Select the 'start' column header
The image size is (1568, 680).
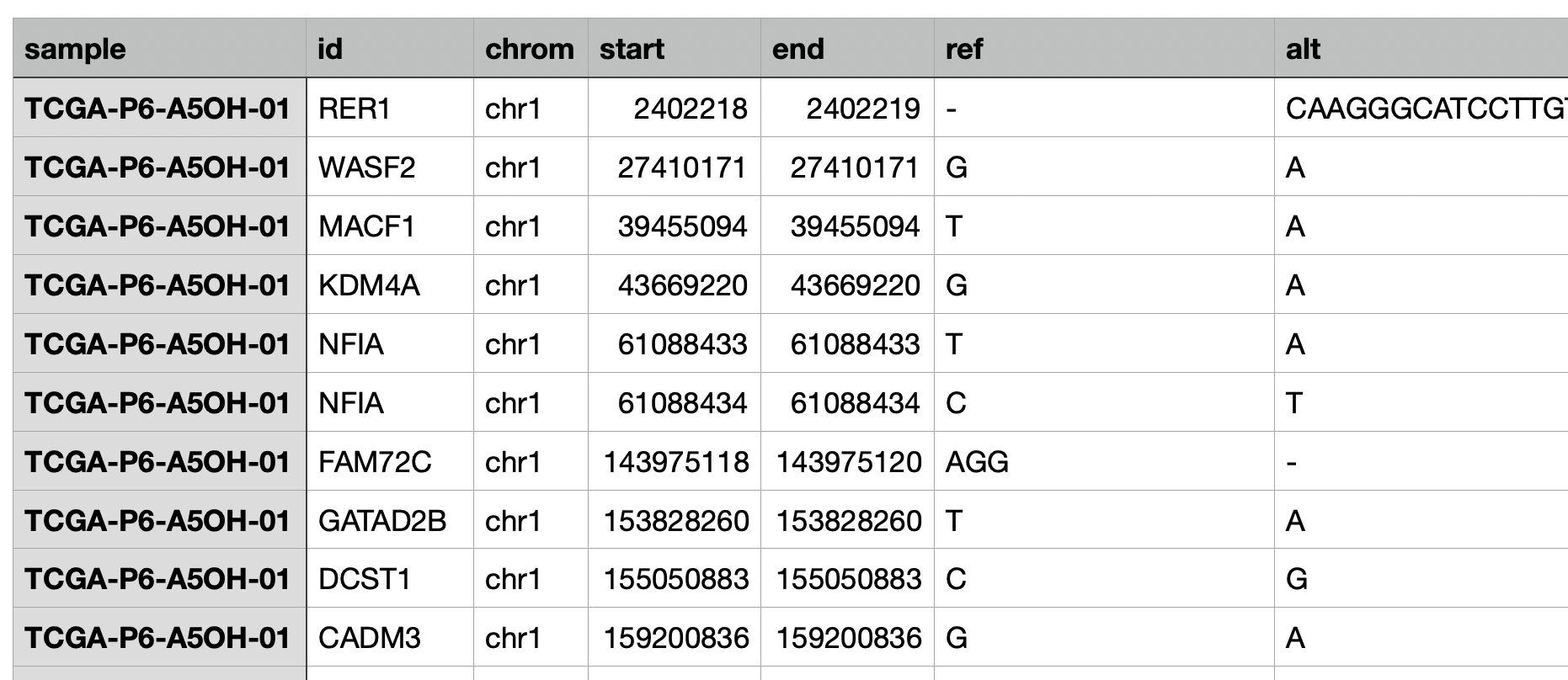[x=675, y=49]
